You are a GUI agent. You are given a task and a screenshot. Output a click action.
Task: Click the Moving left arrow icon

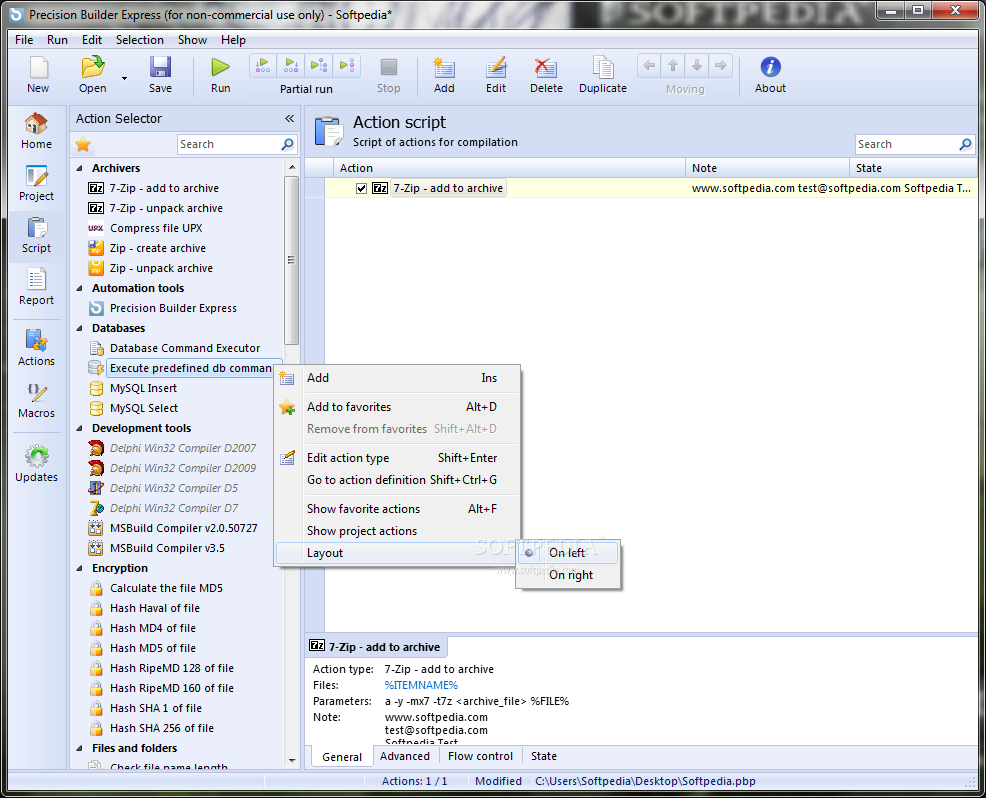pos(650,65)
